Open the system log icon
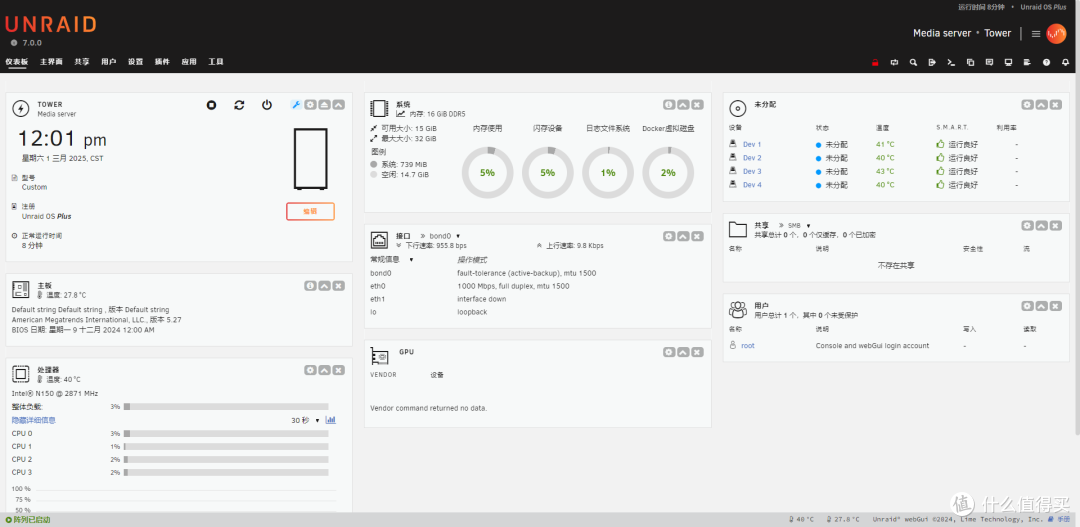Viewport: 1080px width, 527px height. point(1027,63)
